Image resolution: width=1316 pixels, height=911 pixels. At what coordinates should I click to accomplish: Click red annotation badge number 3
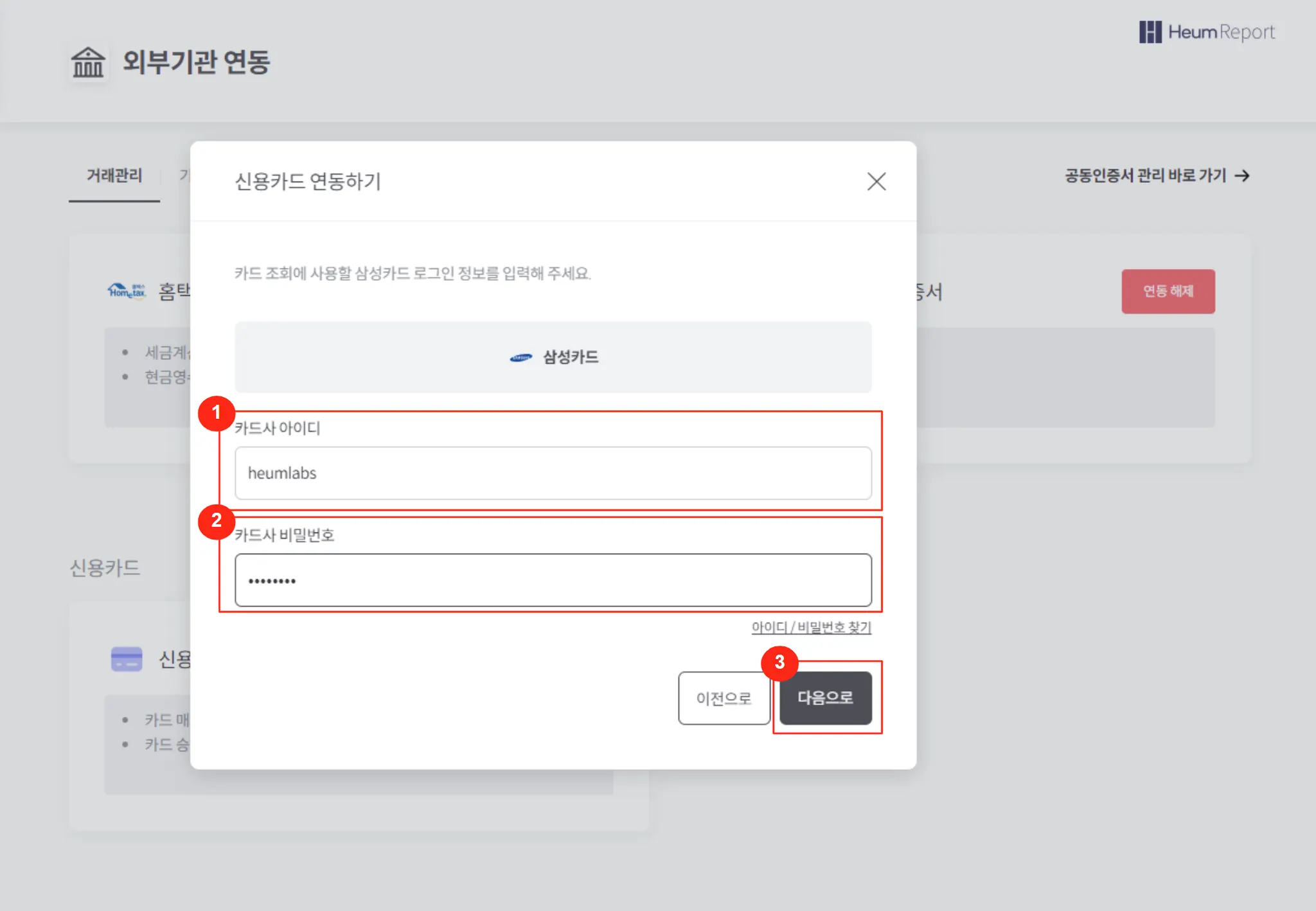coord(779,662)
